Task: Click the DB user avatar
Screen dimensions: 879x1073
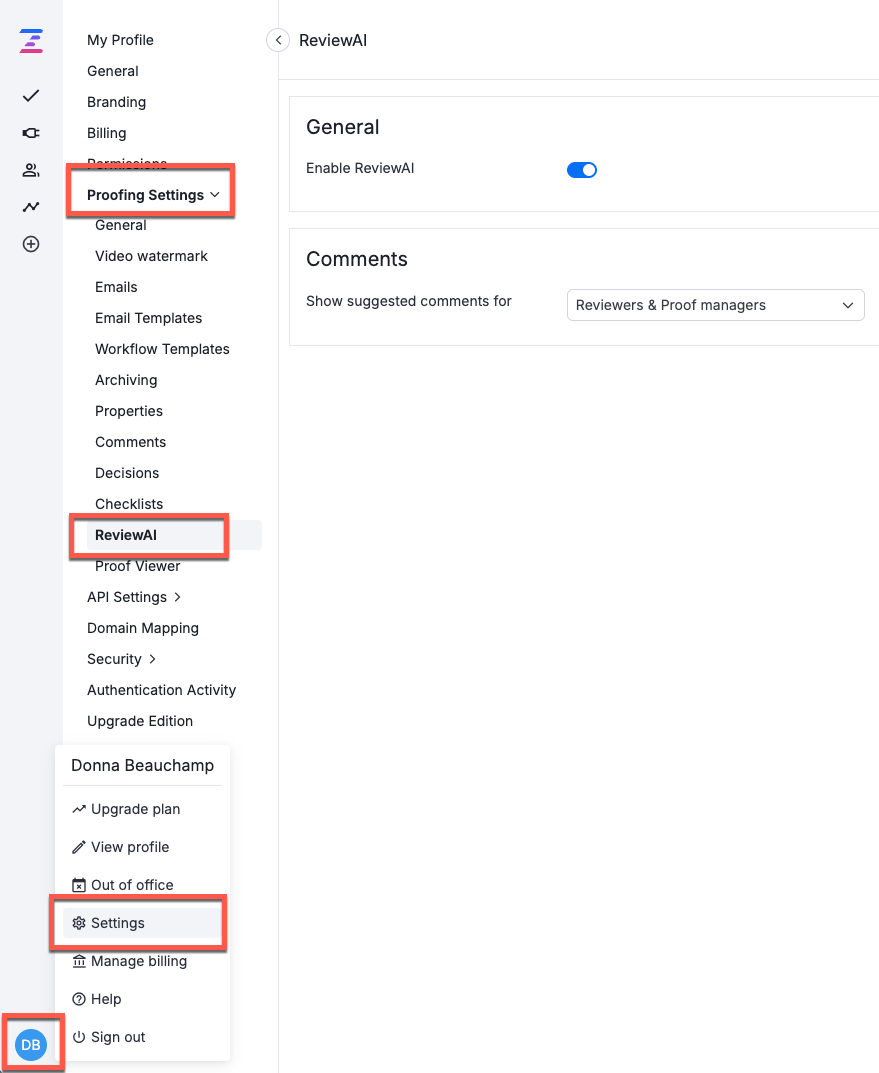Action: 31,1045
